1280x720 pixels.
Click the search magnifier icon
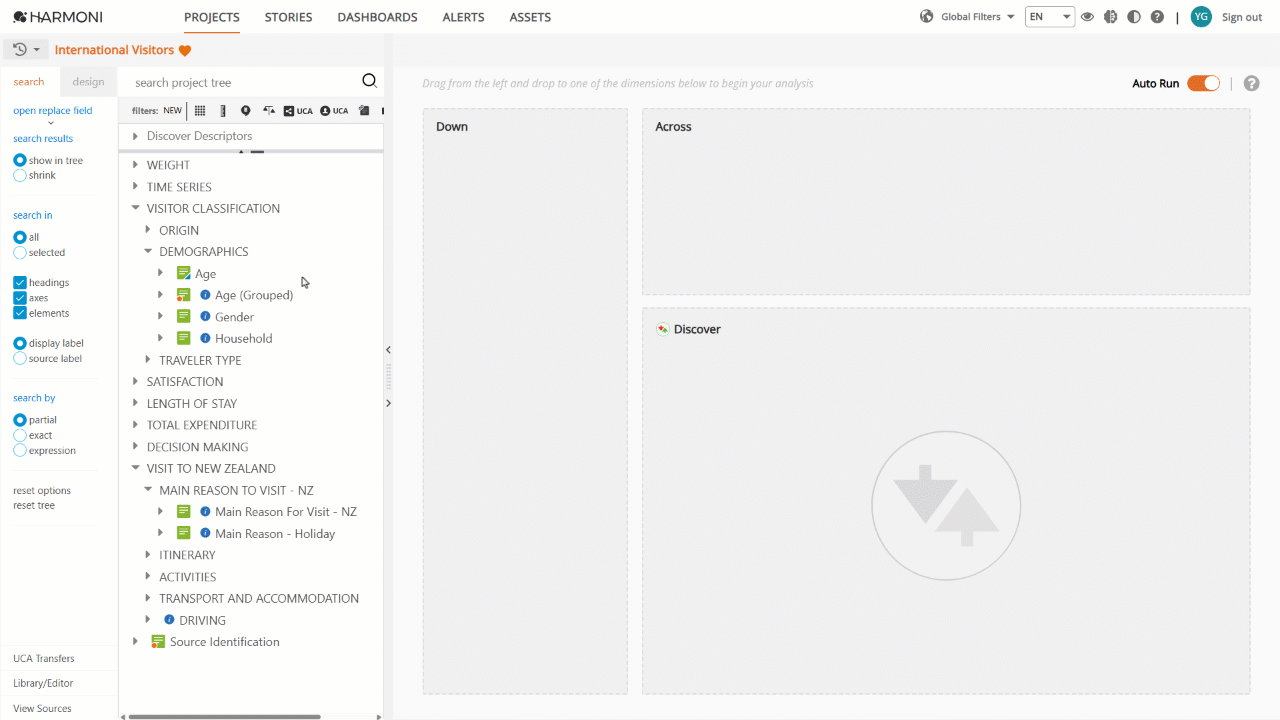(x=369, y=82)
